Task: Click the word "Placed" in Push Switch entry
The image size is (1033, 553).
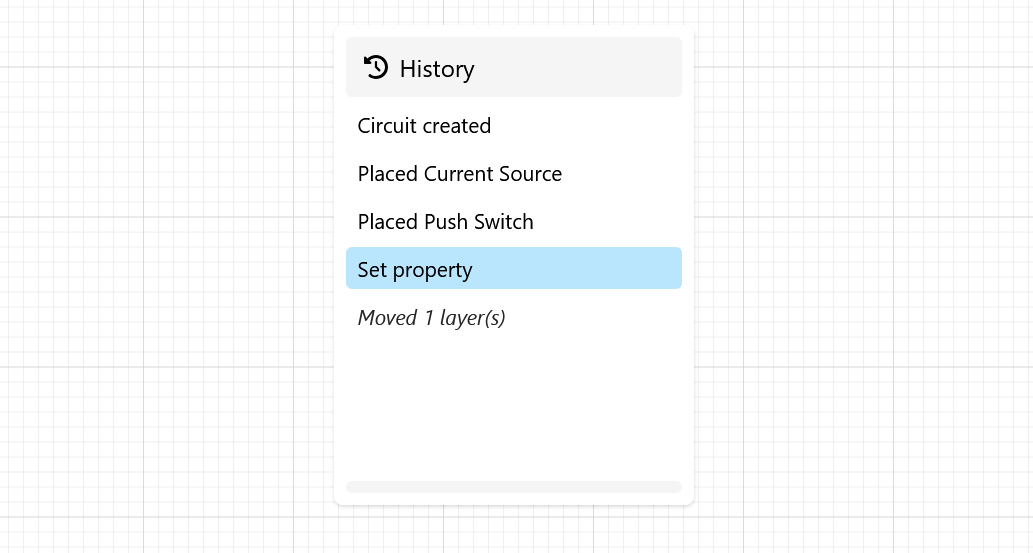Action: click(x=387, y=222)
